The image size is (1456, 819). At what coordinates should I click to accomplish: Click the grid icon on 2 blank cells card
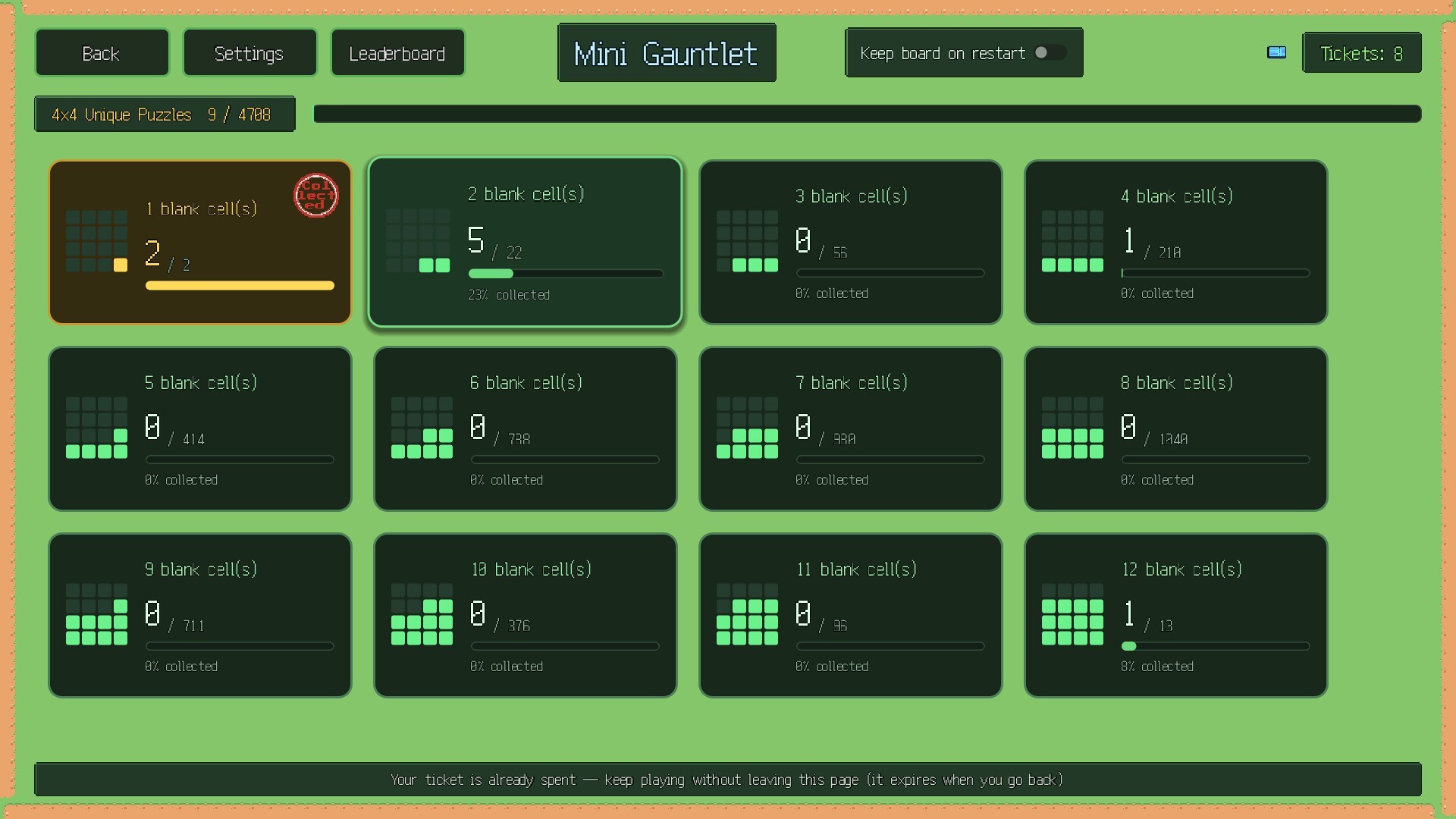(x=418, y=241)
